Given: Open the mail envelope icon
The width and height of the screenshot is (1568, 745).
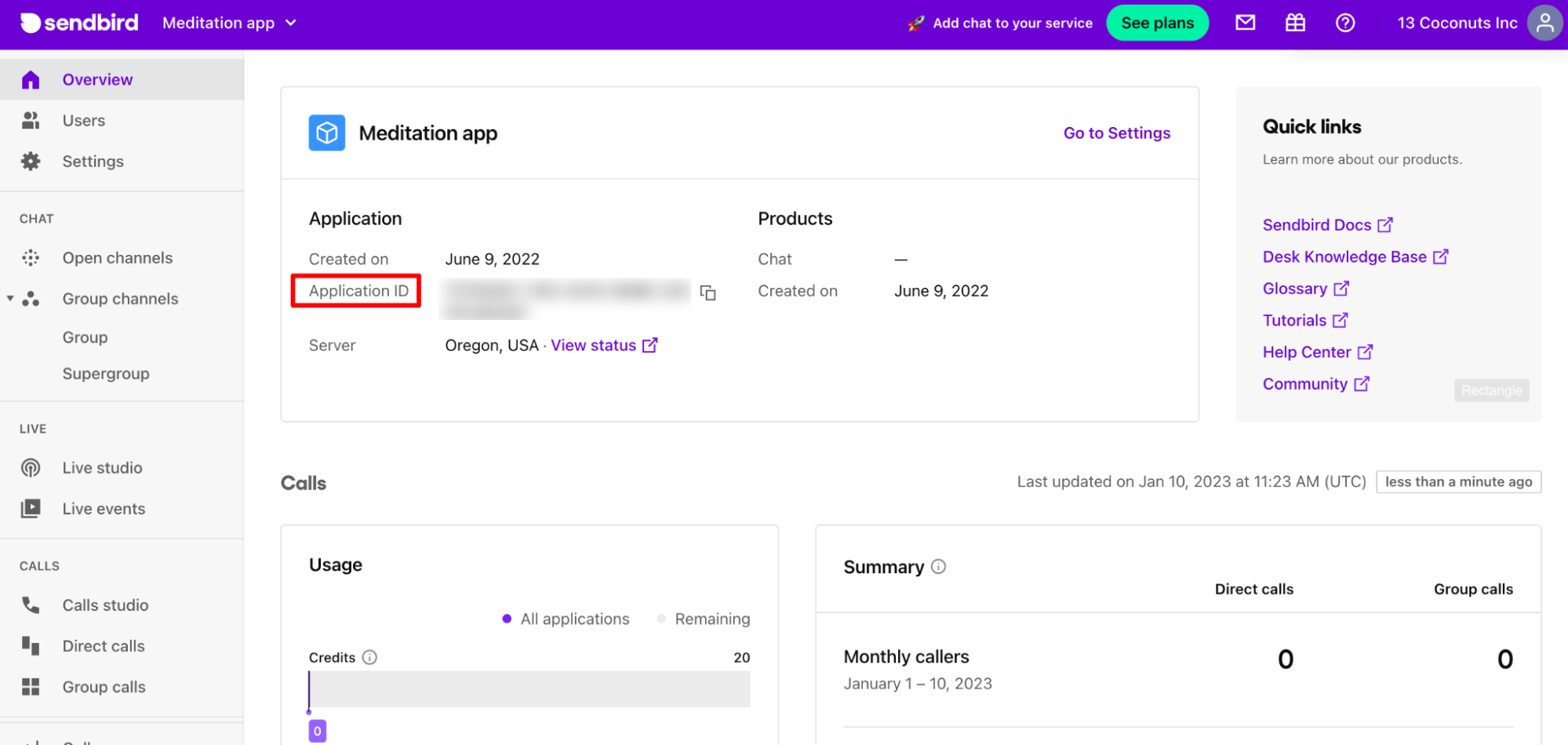Looking at the screenshot, I should click(1245, 23).
